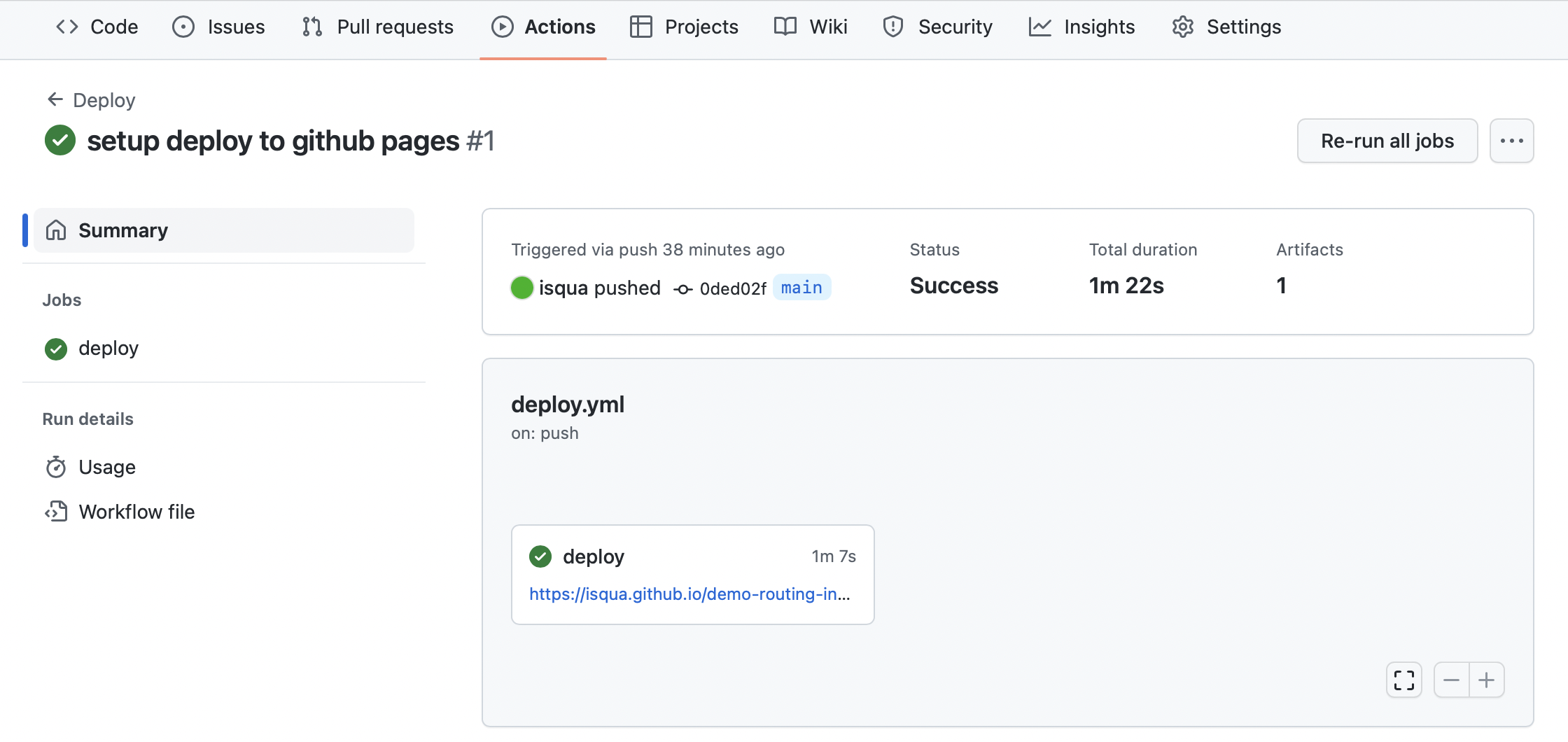Select the Summary sidebar item
Viewport: 1568px width, 742px height.
tap(122, 230)
